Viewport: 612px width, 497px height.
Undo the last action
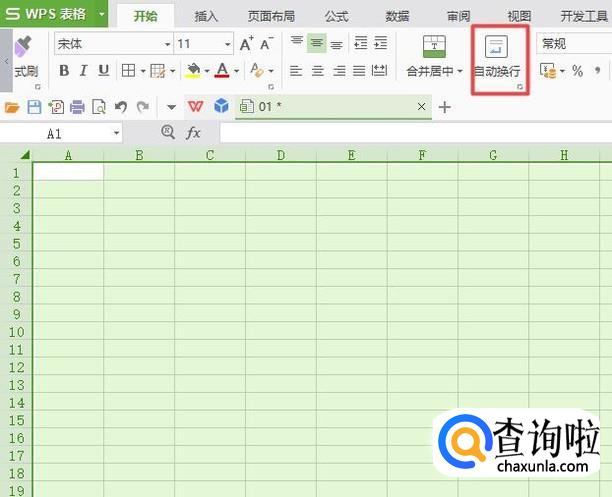[121, 107]
